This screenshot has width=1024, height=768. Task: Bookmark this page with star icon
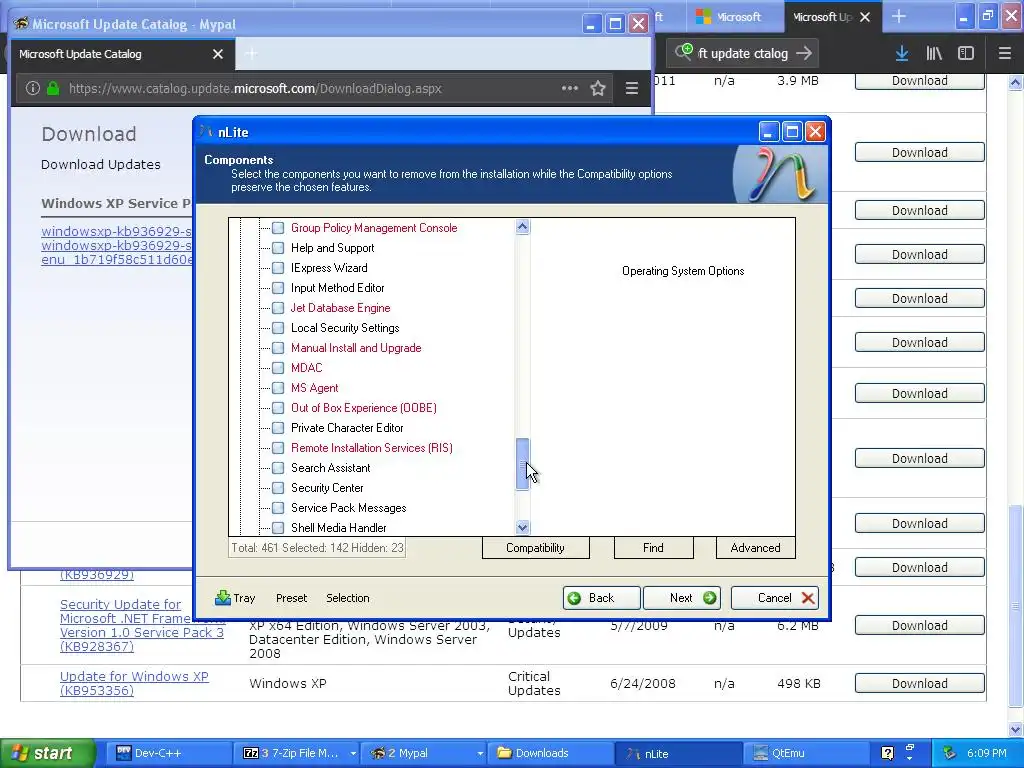click(x=598, y=88)
